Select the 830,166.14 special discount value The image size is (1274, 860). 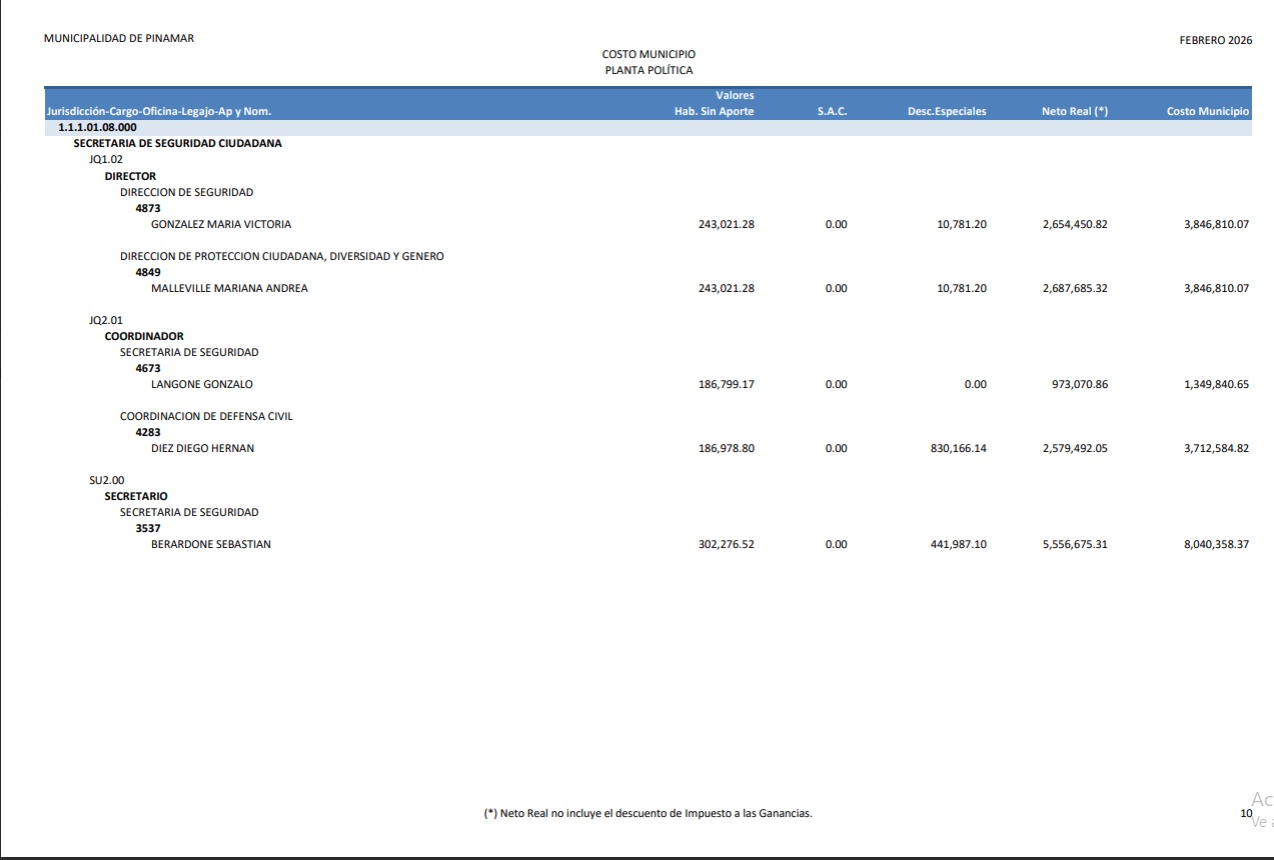click(x=958, y=448)
